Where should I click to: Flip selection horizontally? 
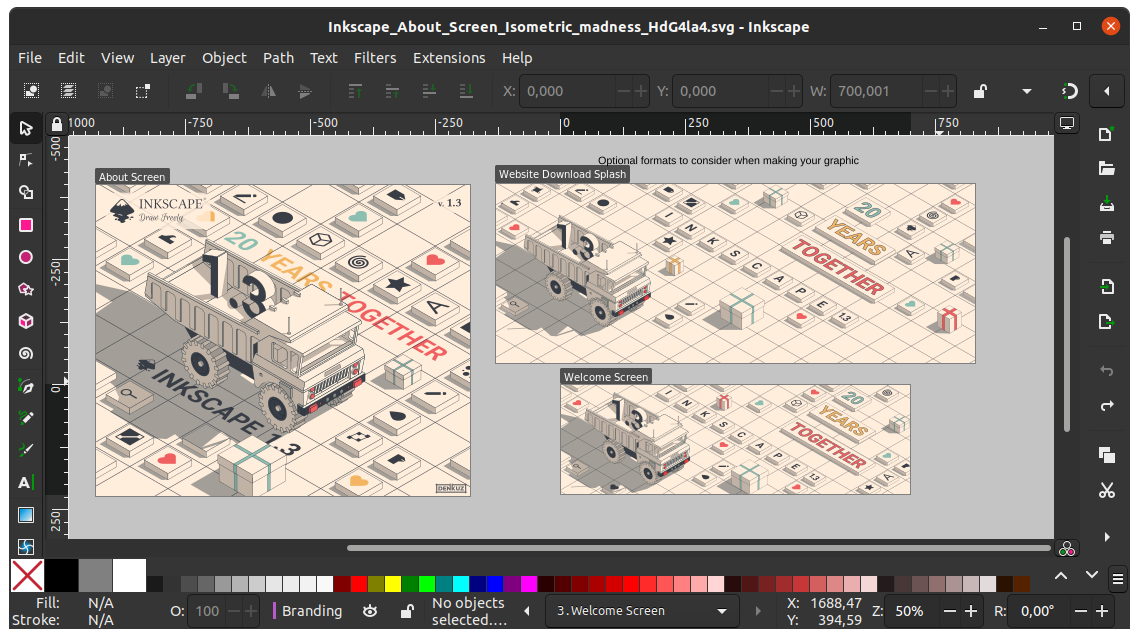pos(268,91)
